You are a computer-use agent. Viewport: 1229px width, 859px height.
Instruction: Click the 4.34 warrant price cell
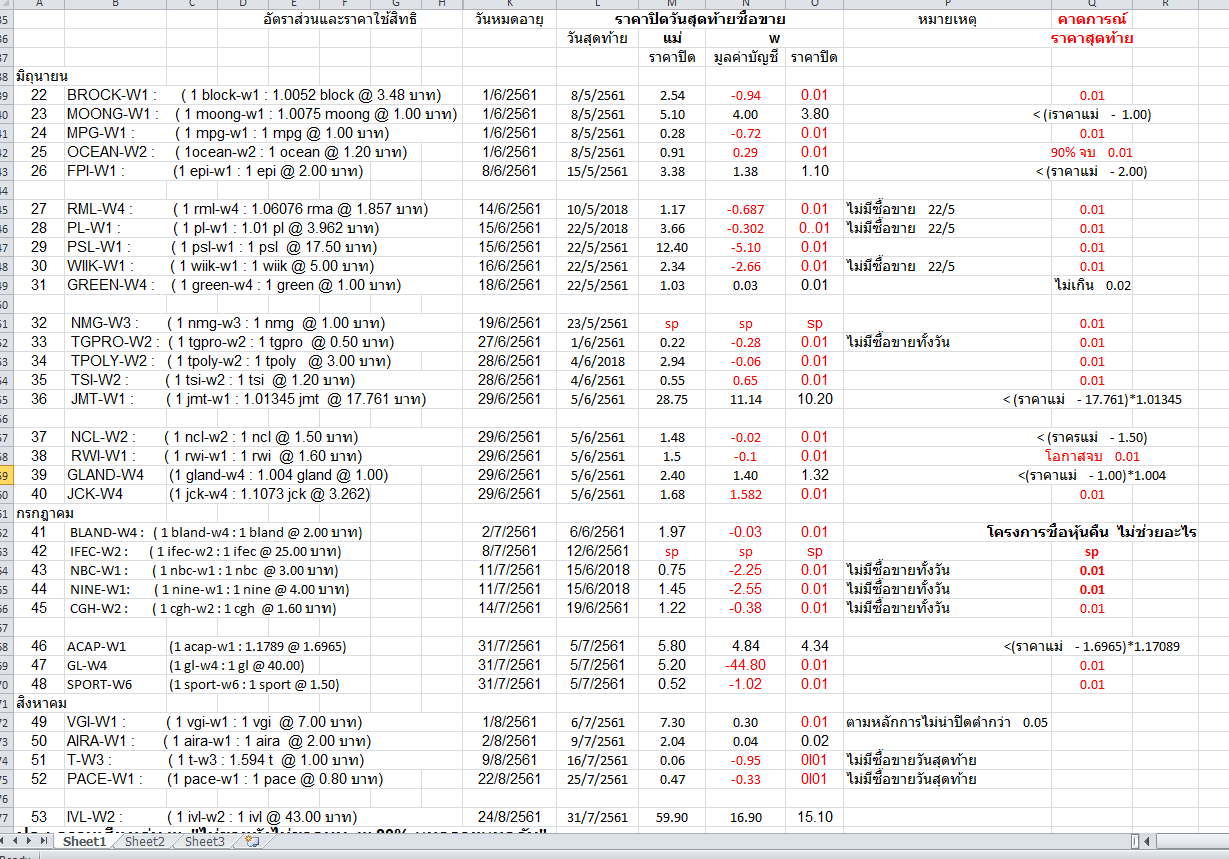814,646
